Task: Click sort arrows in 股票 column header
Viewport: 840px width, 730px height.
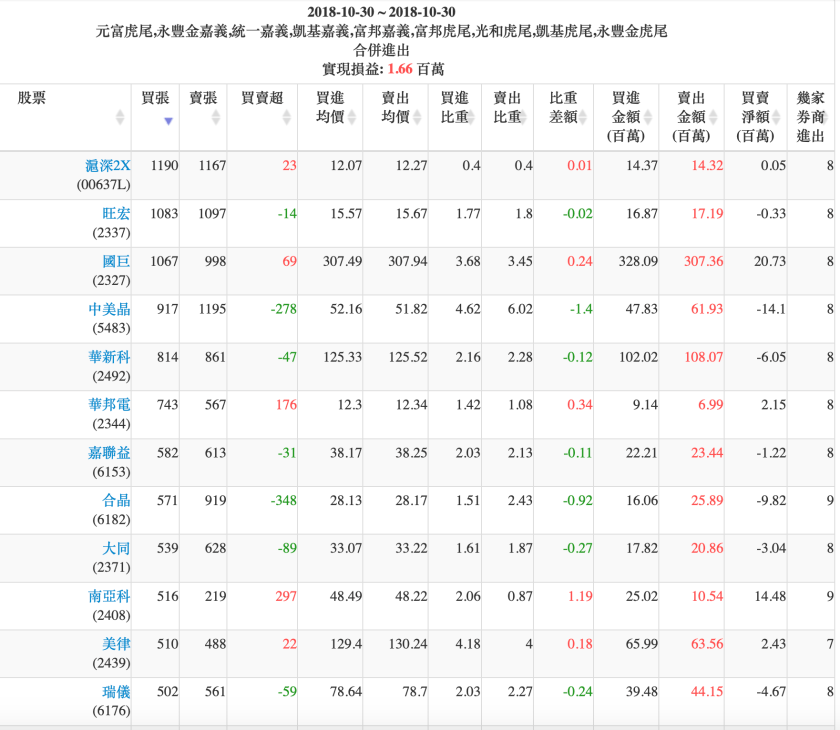Action: (120, 117)
